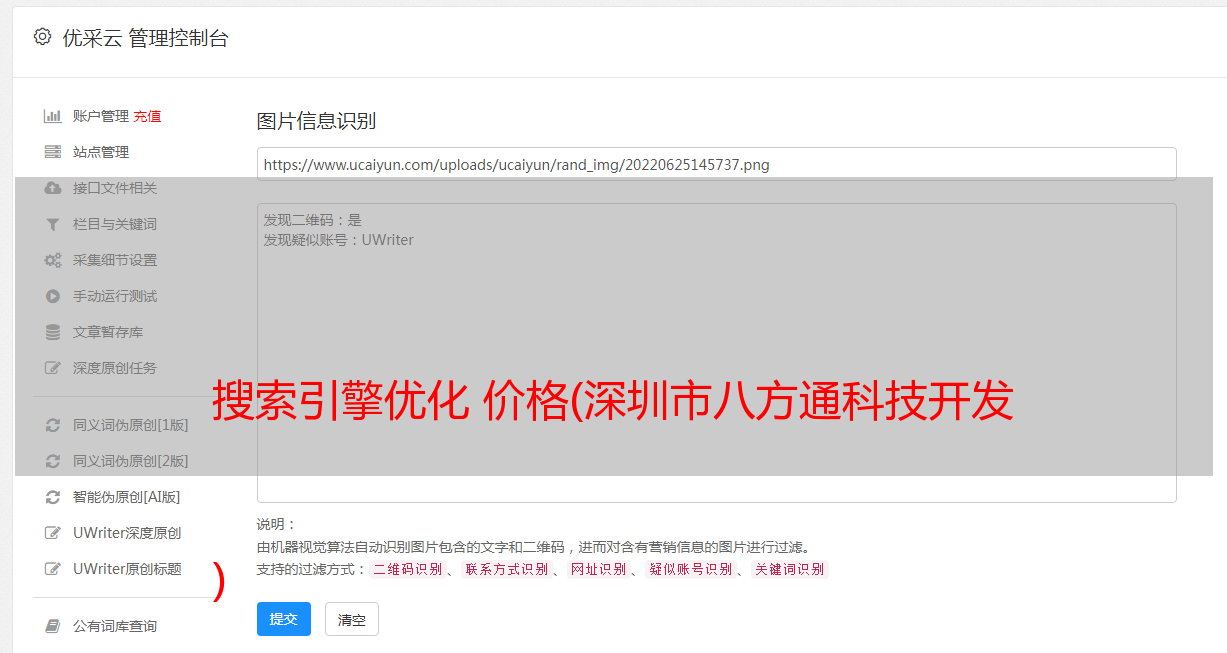Click the 发现疑似账号：UWriter result line

coord(338,240)
